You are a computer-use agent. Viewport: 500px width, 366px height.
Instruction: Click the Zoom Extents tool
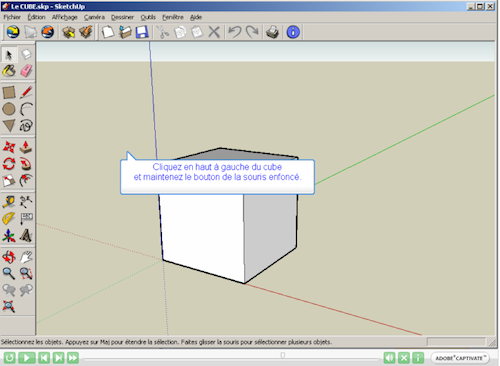[x=9, y=306]
